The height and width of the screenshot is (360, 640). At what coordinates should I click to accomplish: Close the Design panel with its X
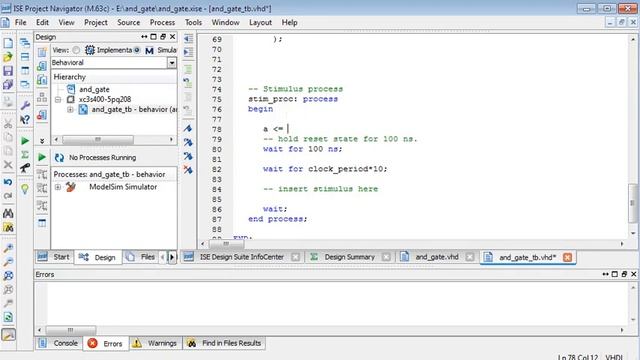click(173, 37)
